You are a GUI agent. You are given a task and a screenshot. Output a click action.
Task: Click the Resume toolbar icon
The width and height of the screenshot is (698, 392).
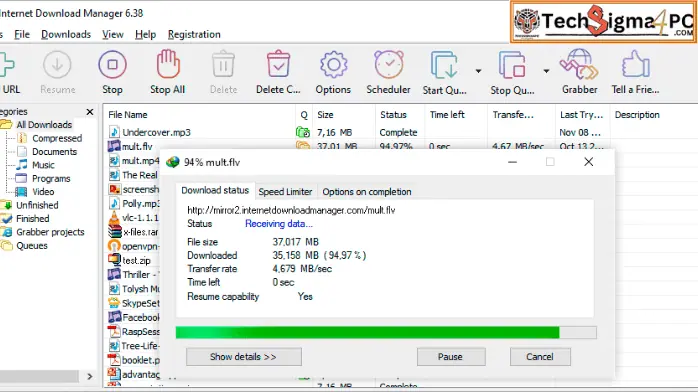[57, 65]
